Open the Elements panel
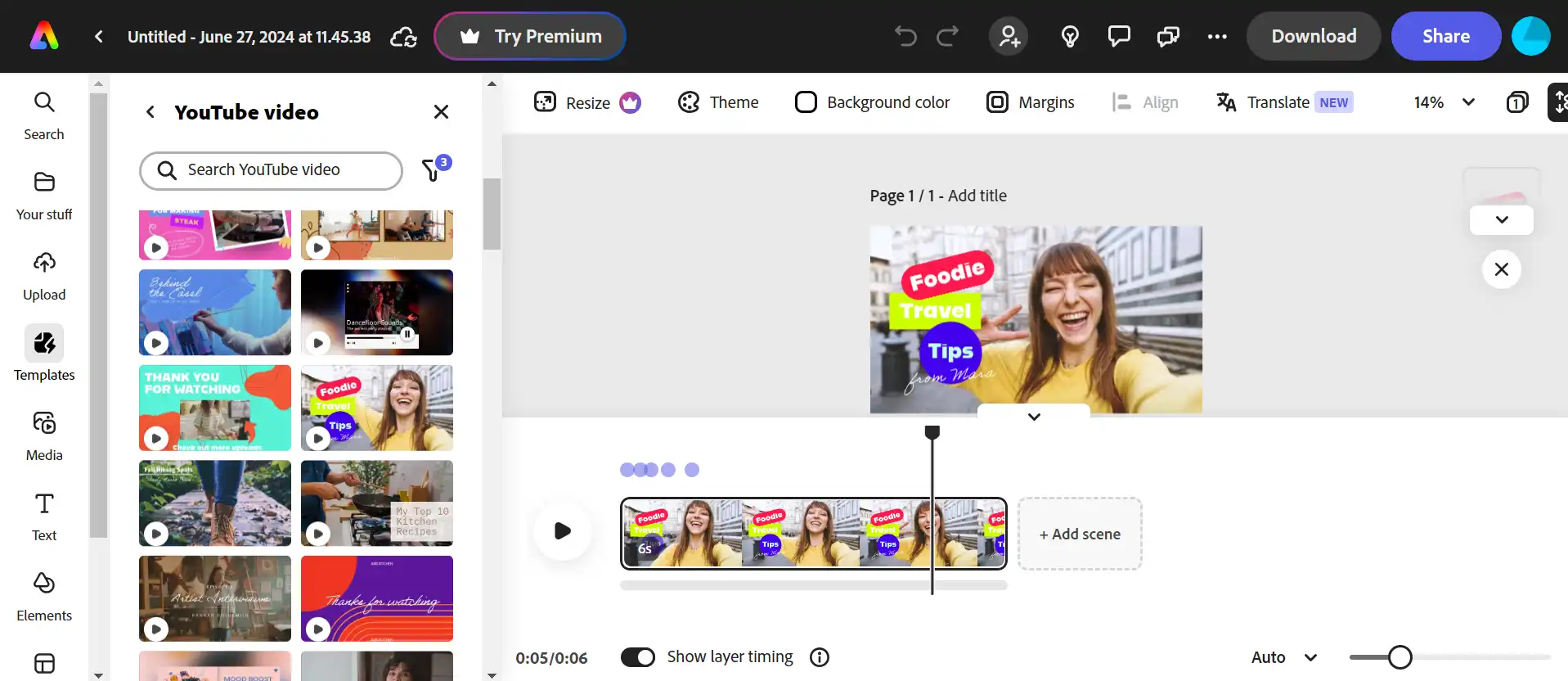Viewport: 1568px width, 681px height. click(44, 597)
